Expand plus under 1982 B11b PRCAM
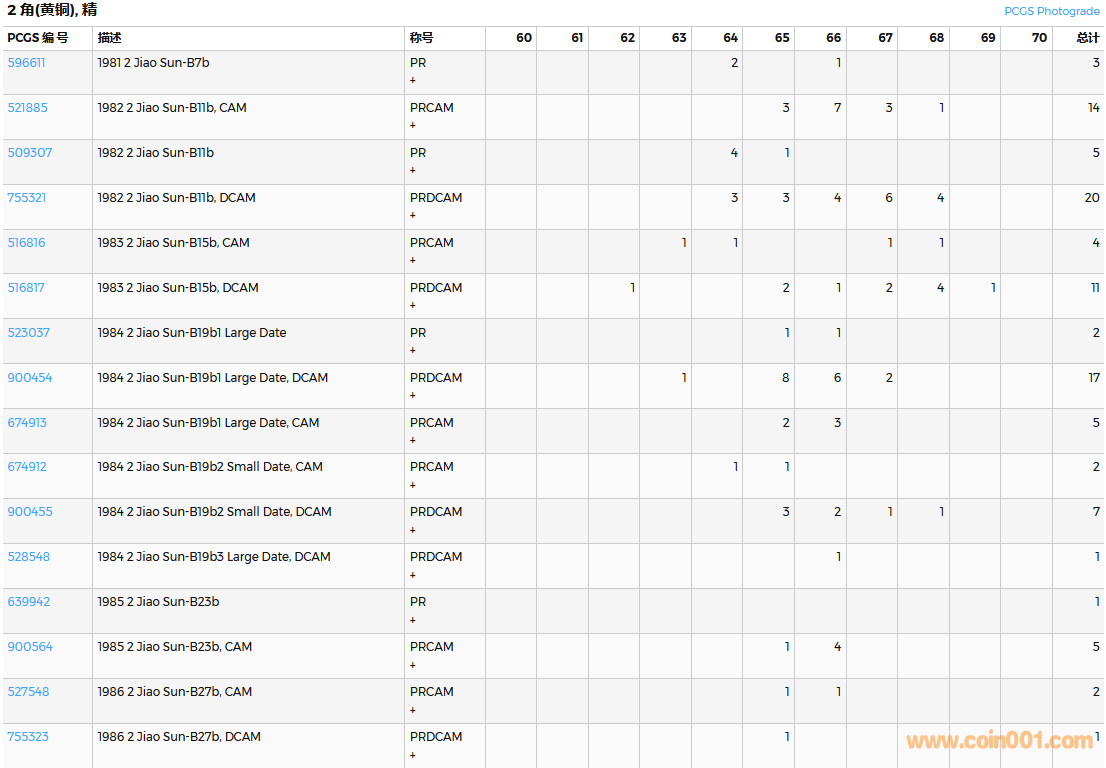Viewport: 1106px width, 768px height. coord(413,125)
